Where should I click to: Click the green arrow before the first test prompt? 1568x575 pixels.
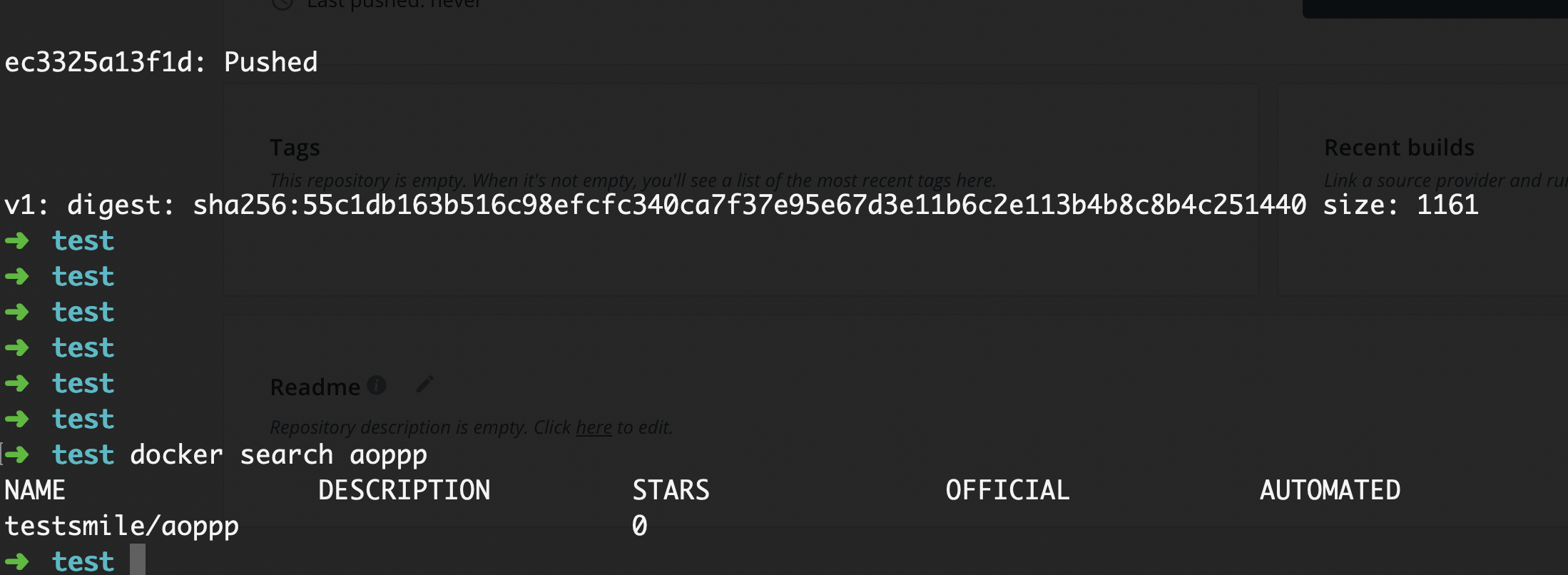(x=17, y=241)
